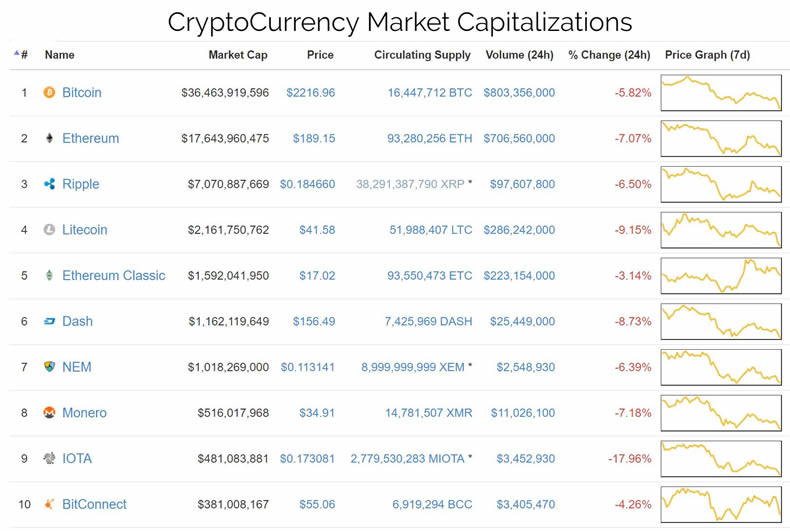The width and height of the screenshot is (790, 531).
Task: Click the Ethereum diamond logo icon
Action: point(49,138)
